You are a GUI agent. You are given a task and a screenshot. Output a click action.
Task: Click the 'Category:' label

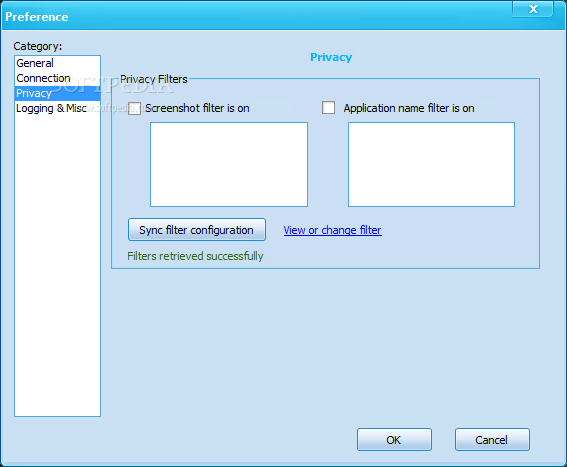(x=38, y=46)
